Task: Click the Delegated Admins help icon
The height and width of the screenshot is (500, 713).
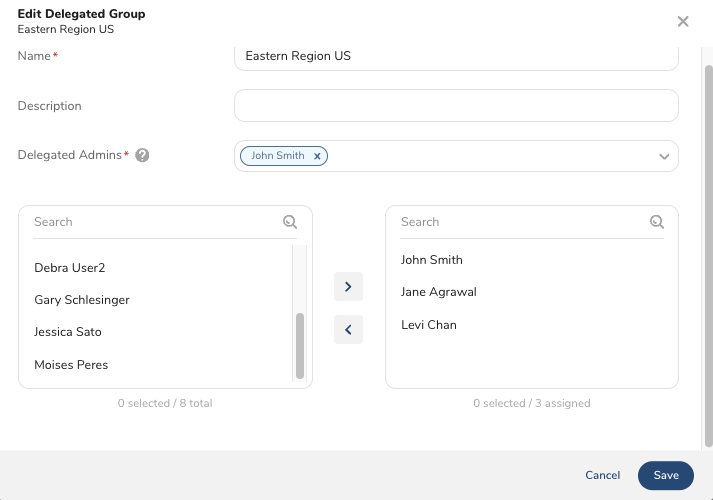Action: (x=142, y=156)
